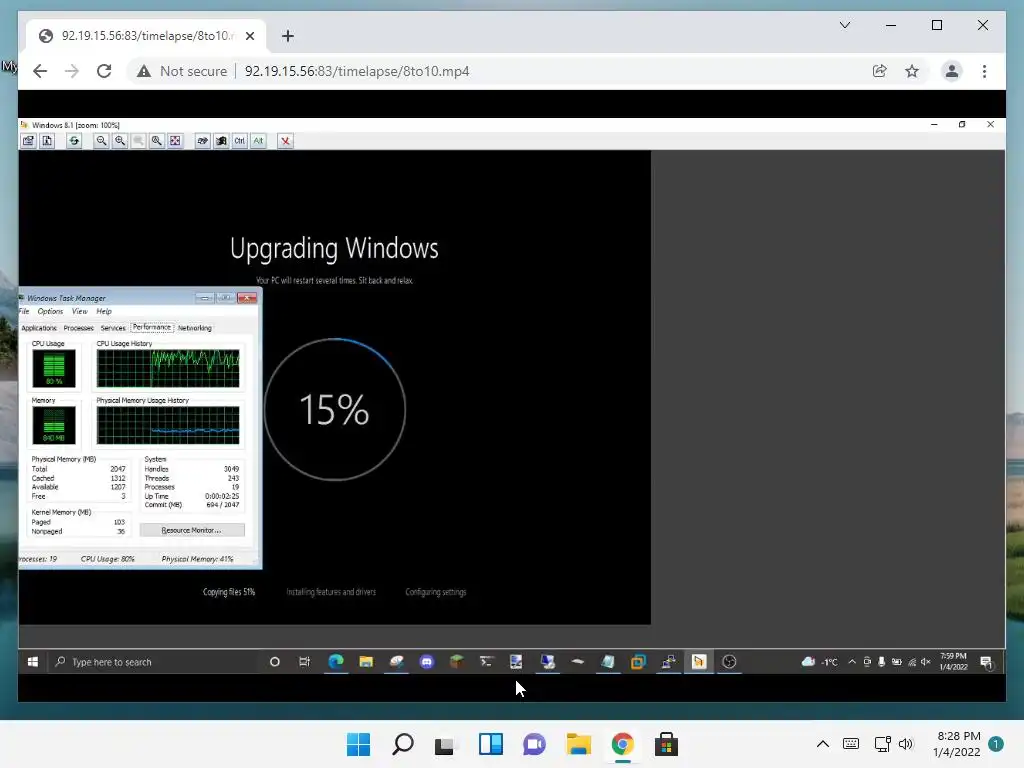Click the Upgrading Windows heading
This screenshot has width=1024, height=768.
coord(334,249)
